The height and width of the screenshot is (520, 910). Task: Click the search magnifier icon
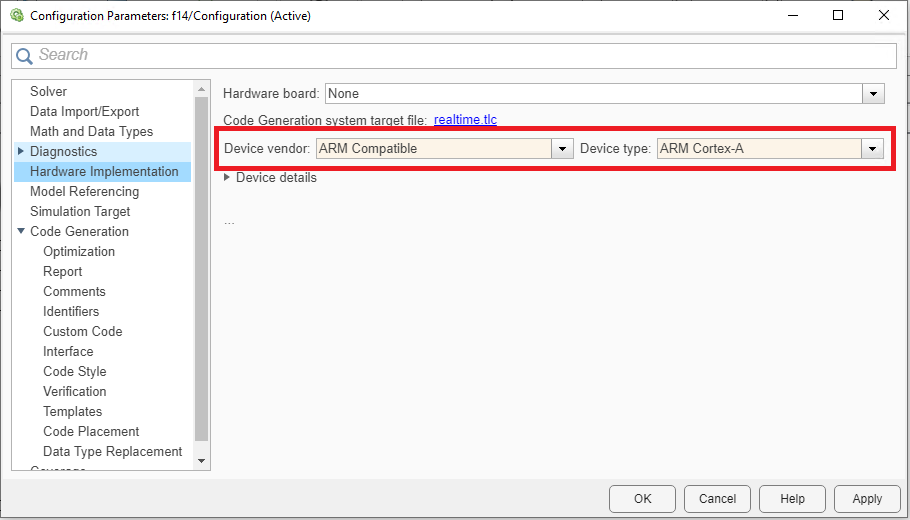point(24,56)
